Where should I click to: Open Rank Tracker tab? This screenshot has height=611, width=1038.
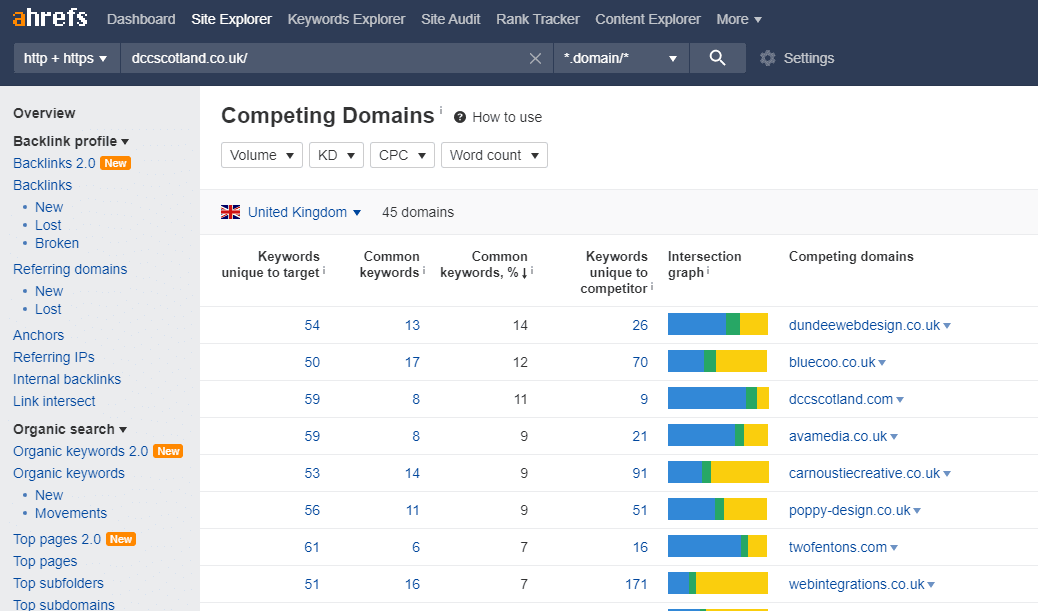click(x=538, y=19)
